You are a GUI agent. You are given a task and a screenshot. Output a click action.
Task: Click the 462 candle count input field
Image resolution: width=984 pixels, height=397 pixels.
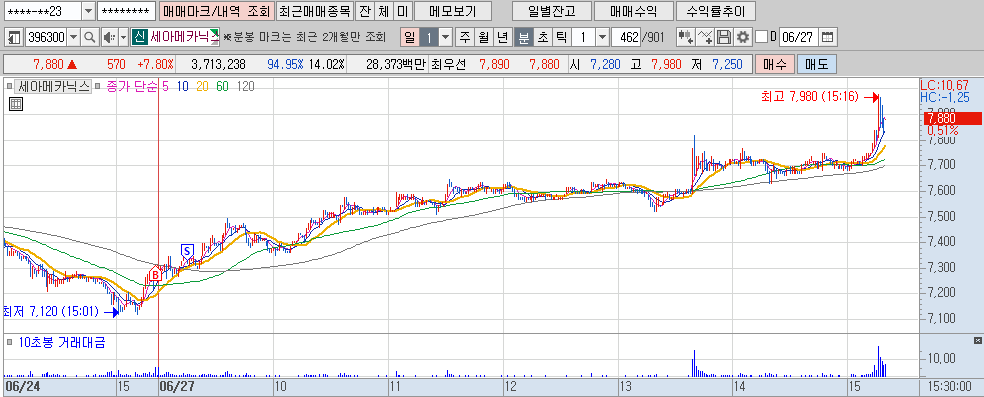626,37
